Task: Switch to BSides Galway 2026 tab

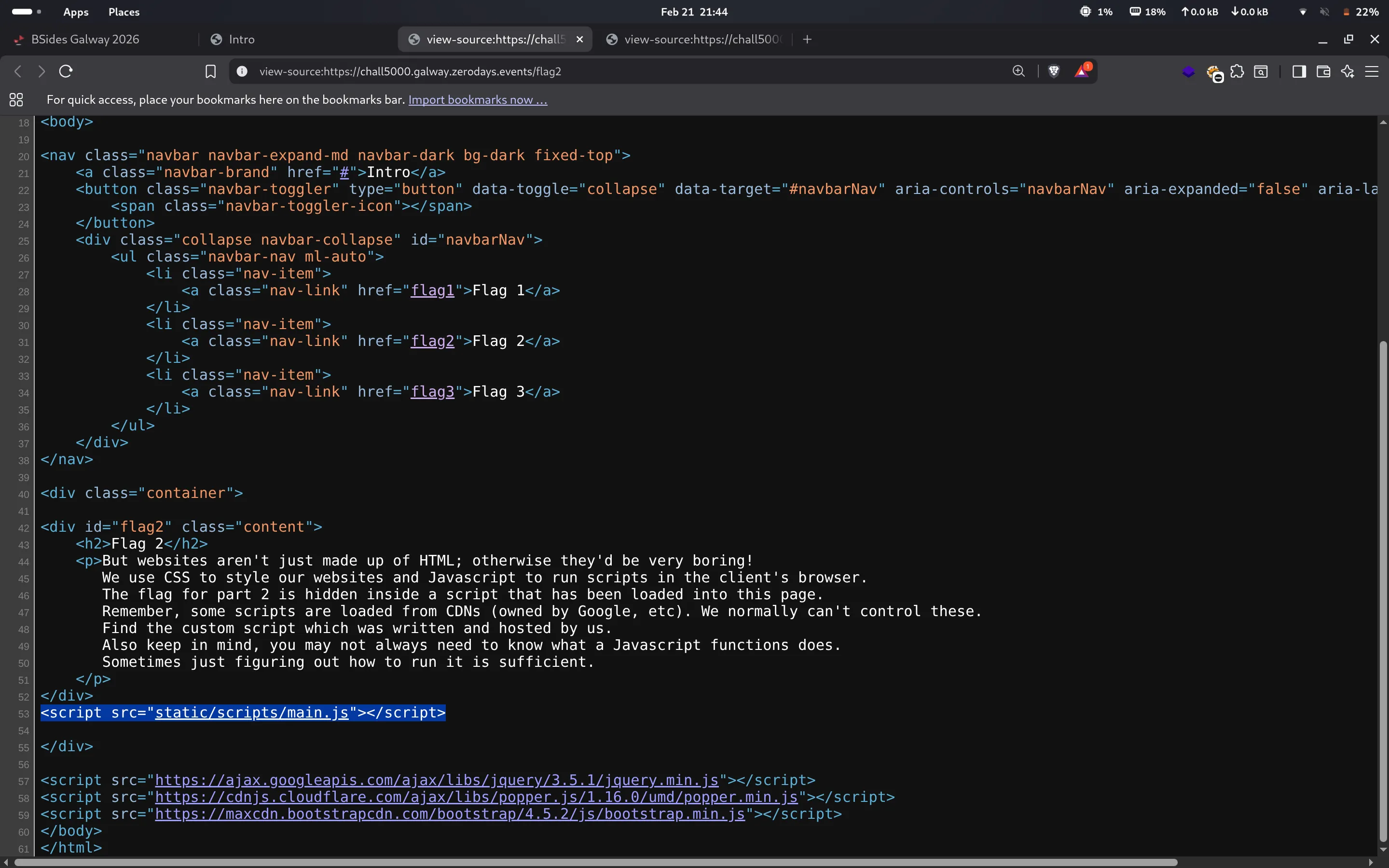Action: click(x=85, y=39)
